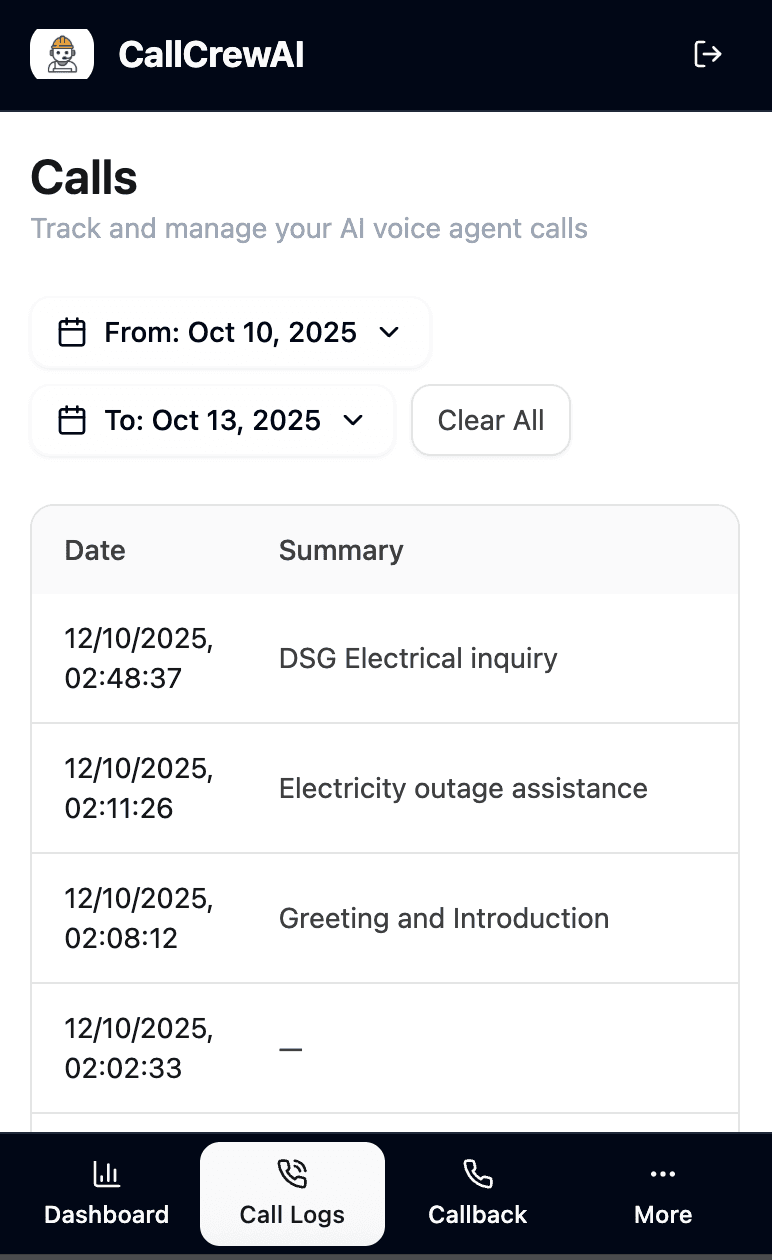Click the calendar icon beside To date
Viewport: 772px width, 1260px height.
(71, 420)
